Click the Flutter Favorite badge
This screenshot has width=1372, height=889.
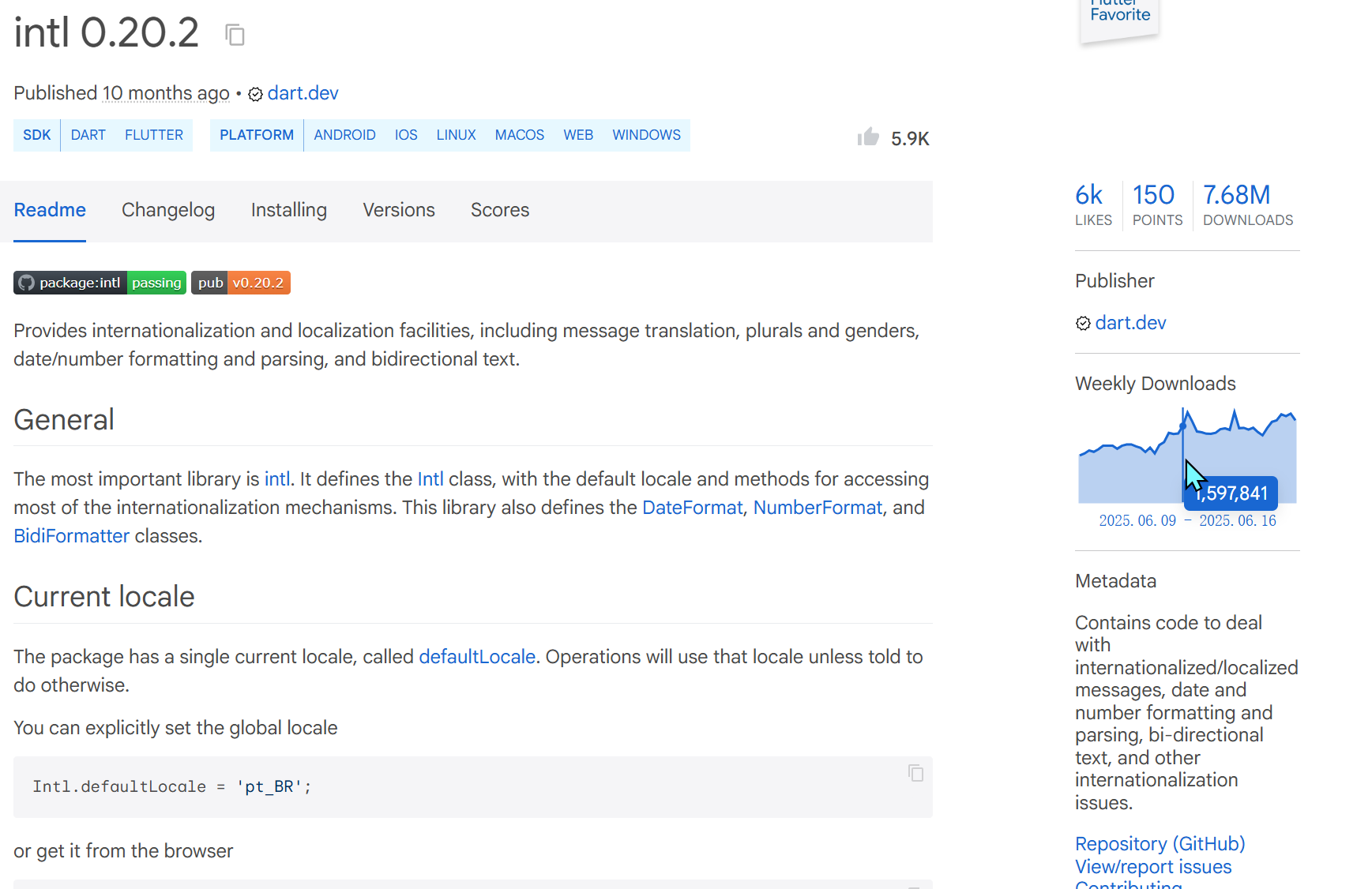(x=1119, y=17)
